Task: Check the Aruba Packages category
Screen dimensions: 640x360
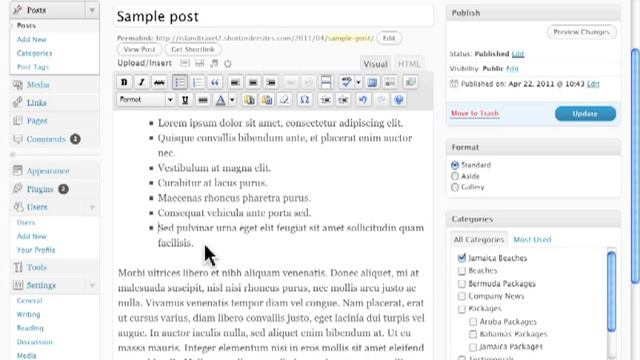Action: click(473, 322)
